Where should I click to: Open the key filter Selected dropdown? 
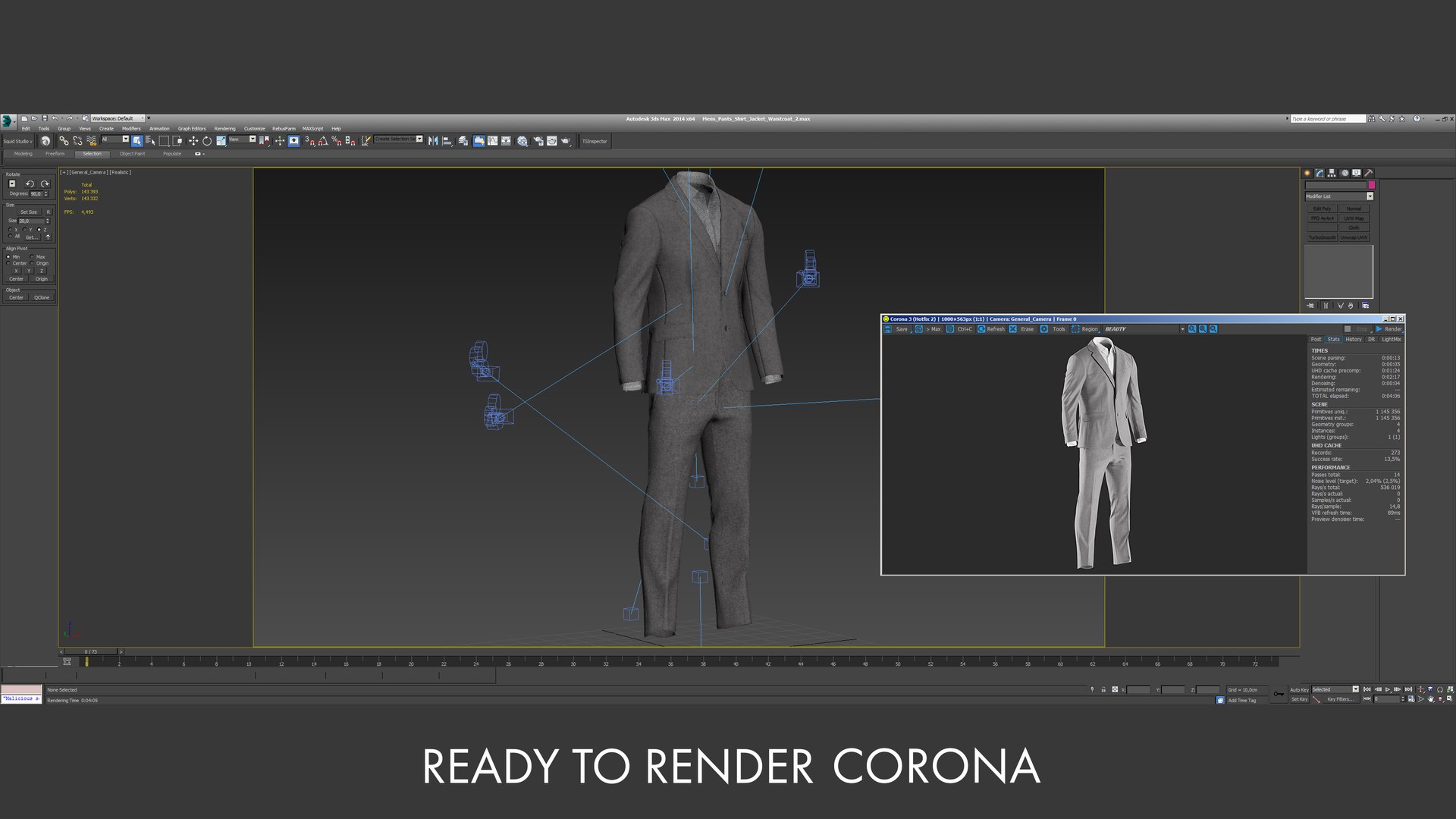pyautogui.click(x=1335, y=689)
